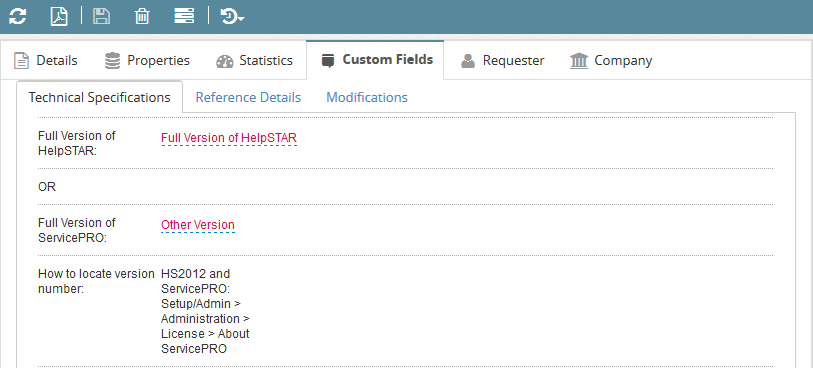Image resolution: width=813 pixels, height=368 pixels.
Task: Click the black Full Version of HelpSTAR: label
Action: [77, 143]
